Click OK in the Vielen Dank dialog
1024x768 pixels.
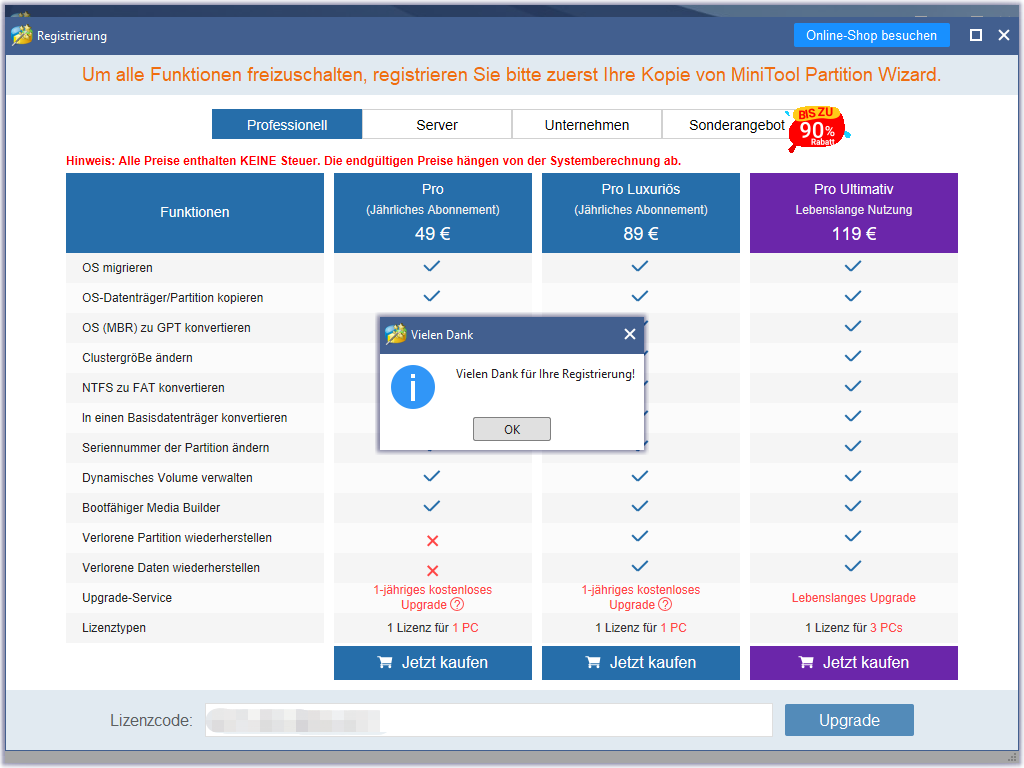[511, 429]
